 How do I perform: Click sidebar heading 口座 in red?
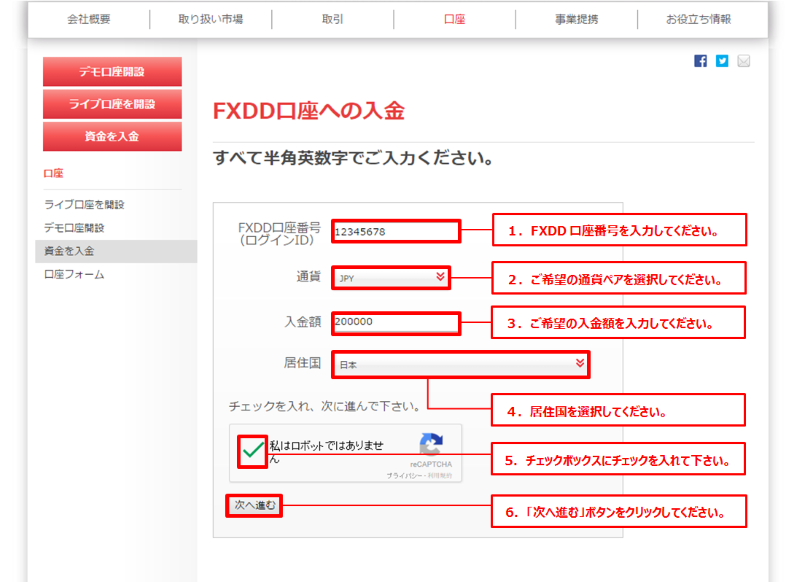click(x=53, y=173)
